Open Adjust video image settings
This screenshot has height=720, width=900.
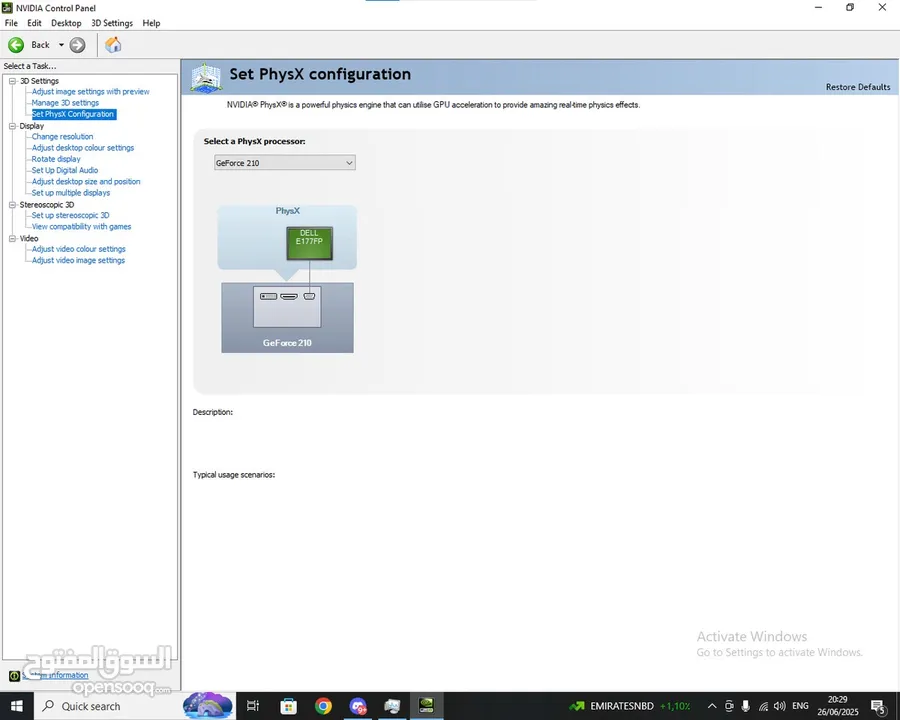pyautogui.click(x=79, y=260)
